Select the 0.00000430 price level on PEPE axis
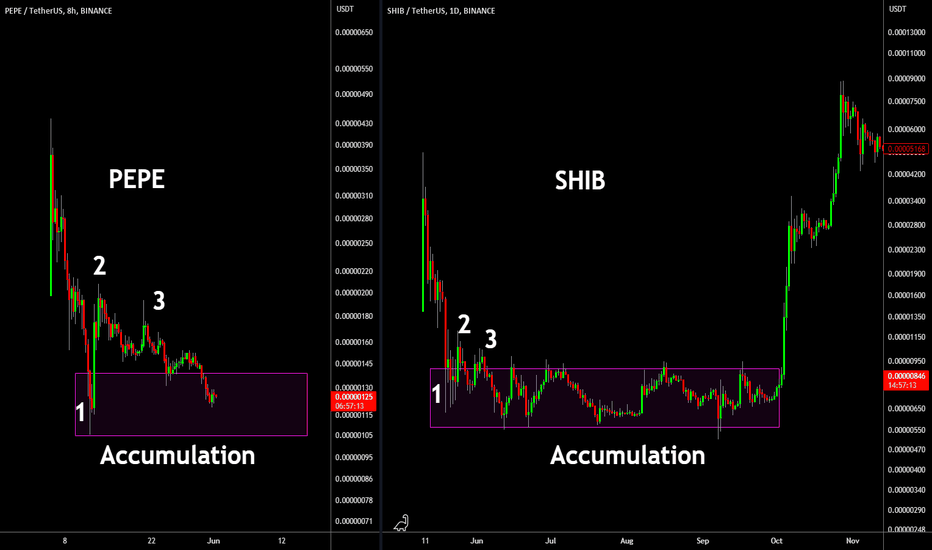Screen dimensions: 932x550 click(x=354, y=124)
